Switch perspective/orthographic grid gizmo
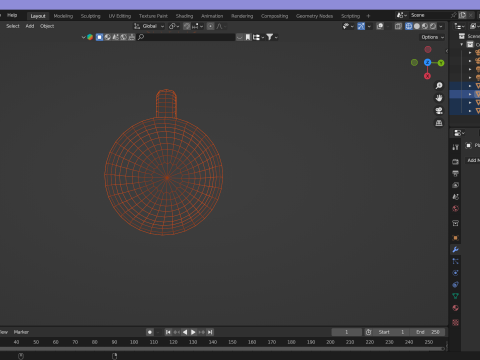The height and width of the screenshot is (360, 480). [x=439, y=123]
